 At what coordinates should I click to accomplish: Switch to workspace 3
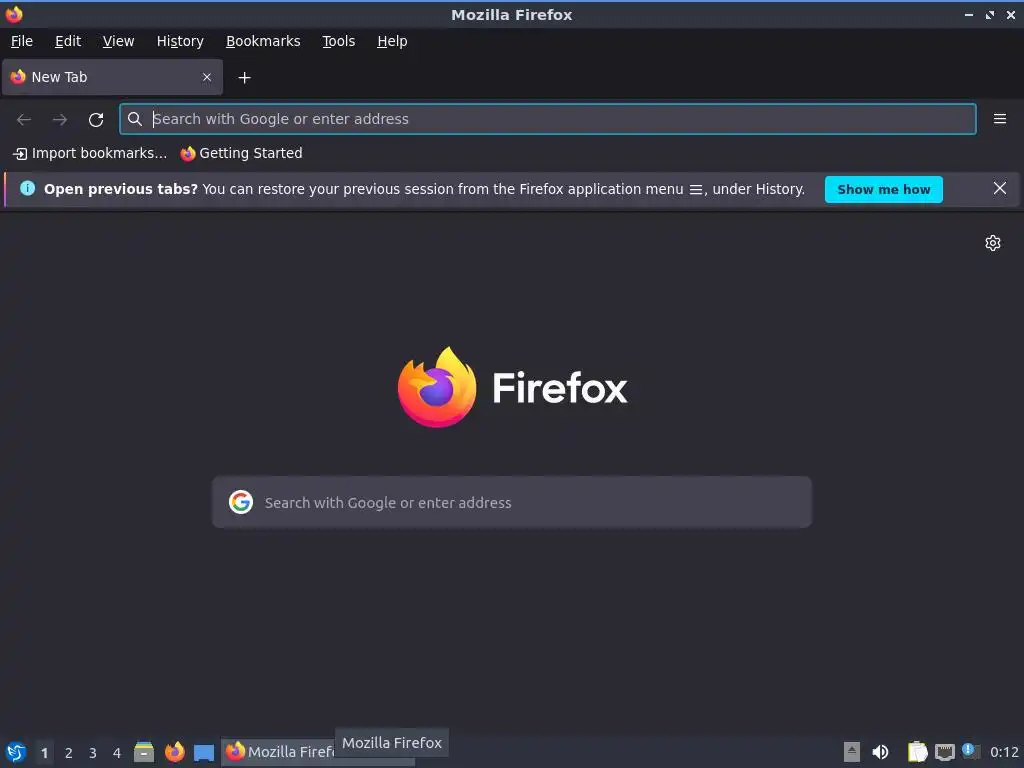[x=93, y=753]
